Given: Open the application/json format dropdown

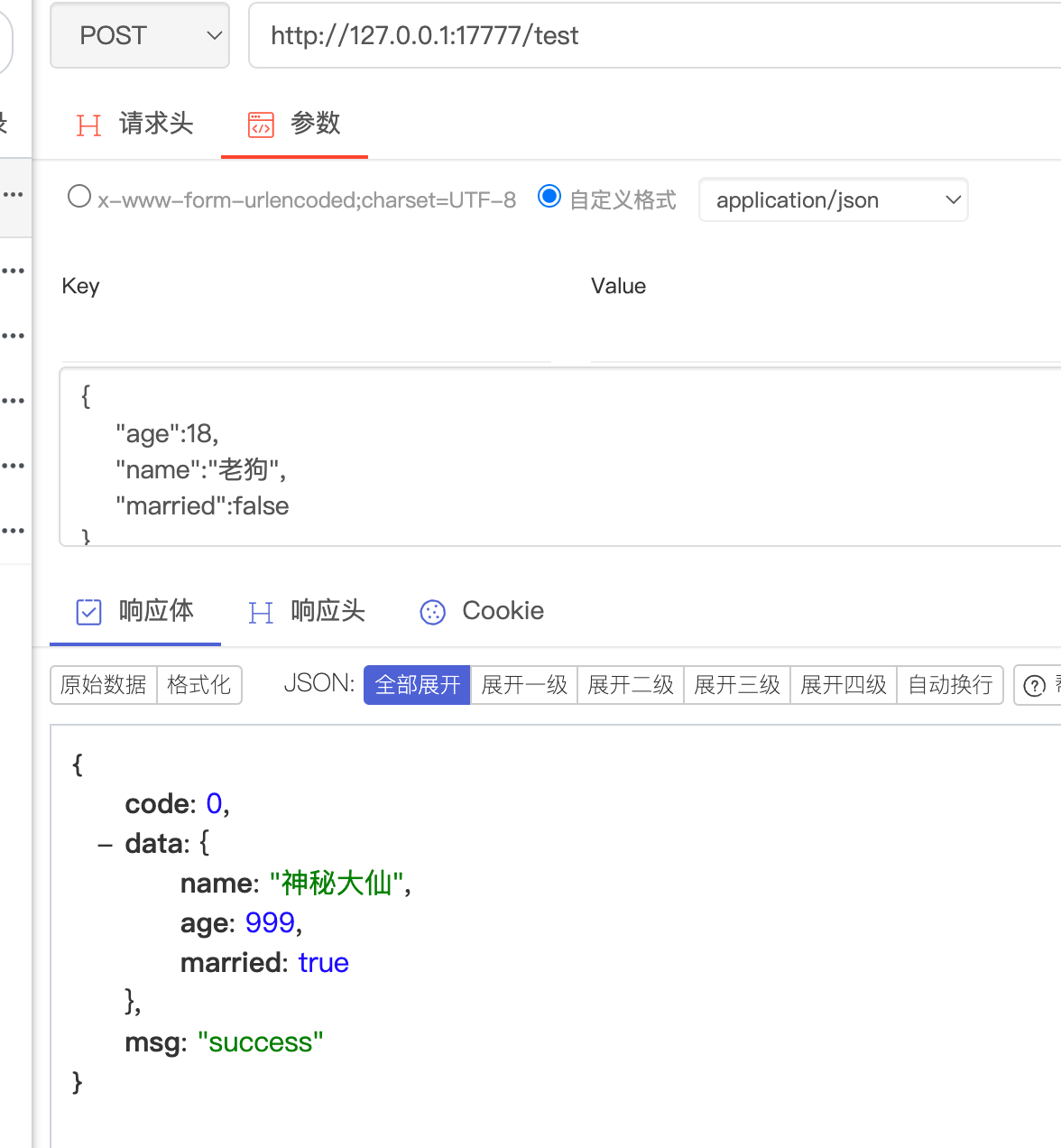Looking at the screenshot, I should 833,200.
